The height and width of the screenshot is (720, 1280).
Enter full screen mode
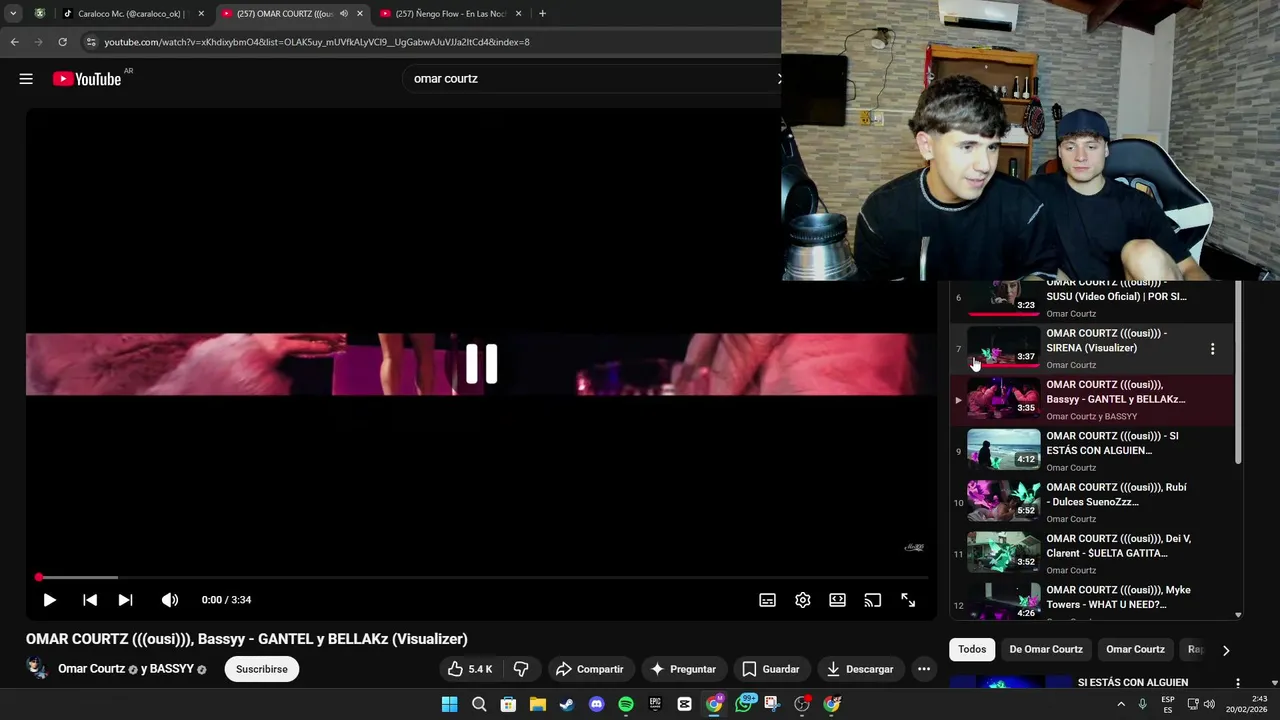pos(908,600)
